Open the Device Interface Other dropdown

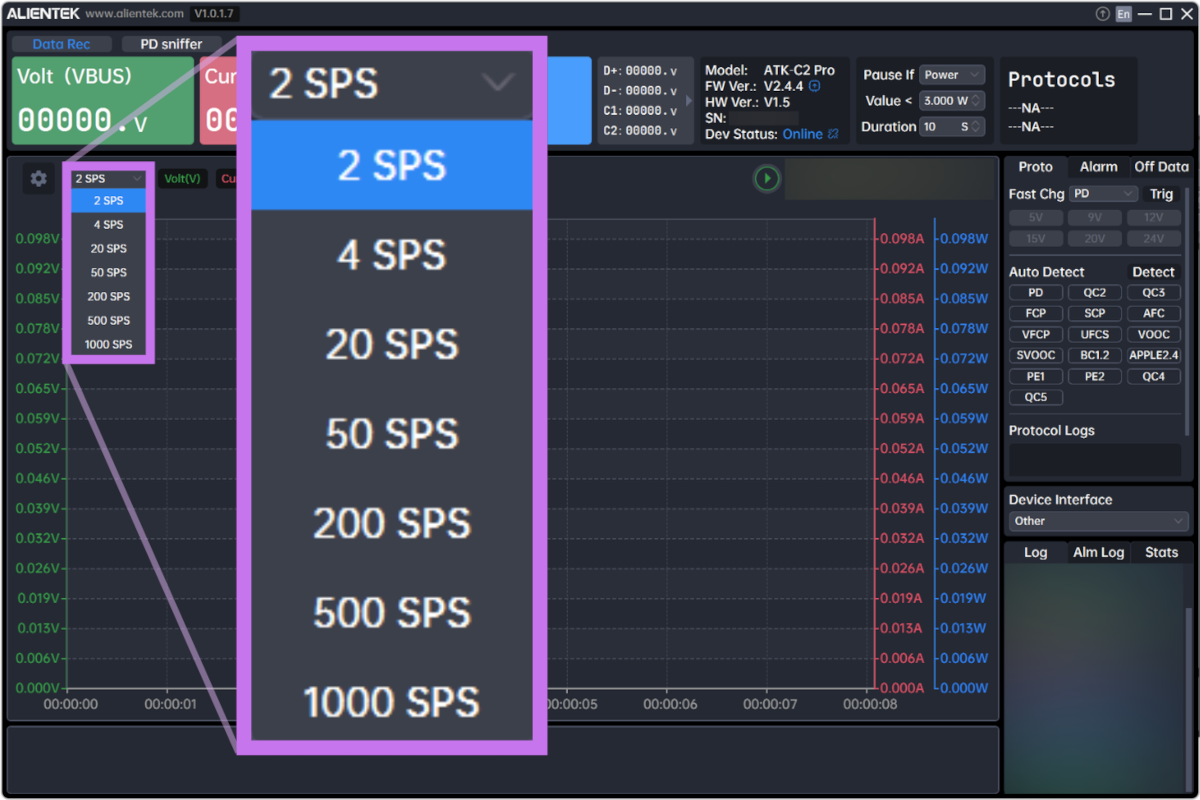point(1098,521)
